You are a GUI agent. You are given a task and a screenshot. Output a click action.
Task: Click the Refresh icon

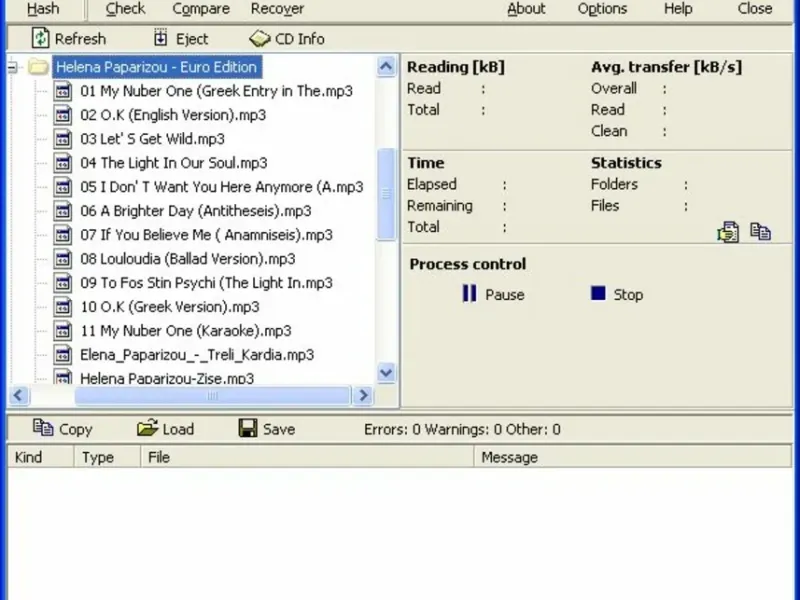point(40,38)
